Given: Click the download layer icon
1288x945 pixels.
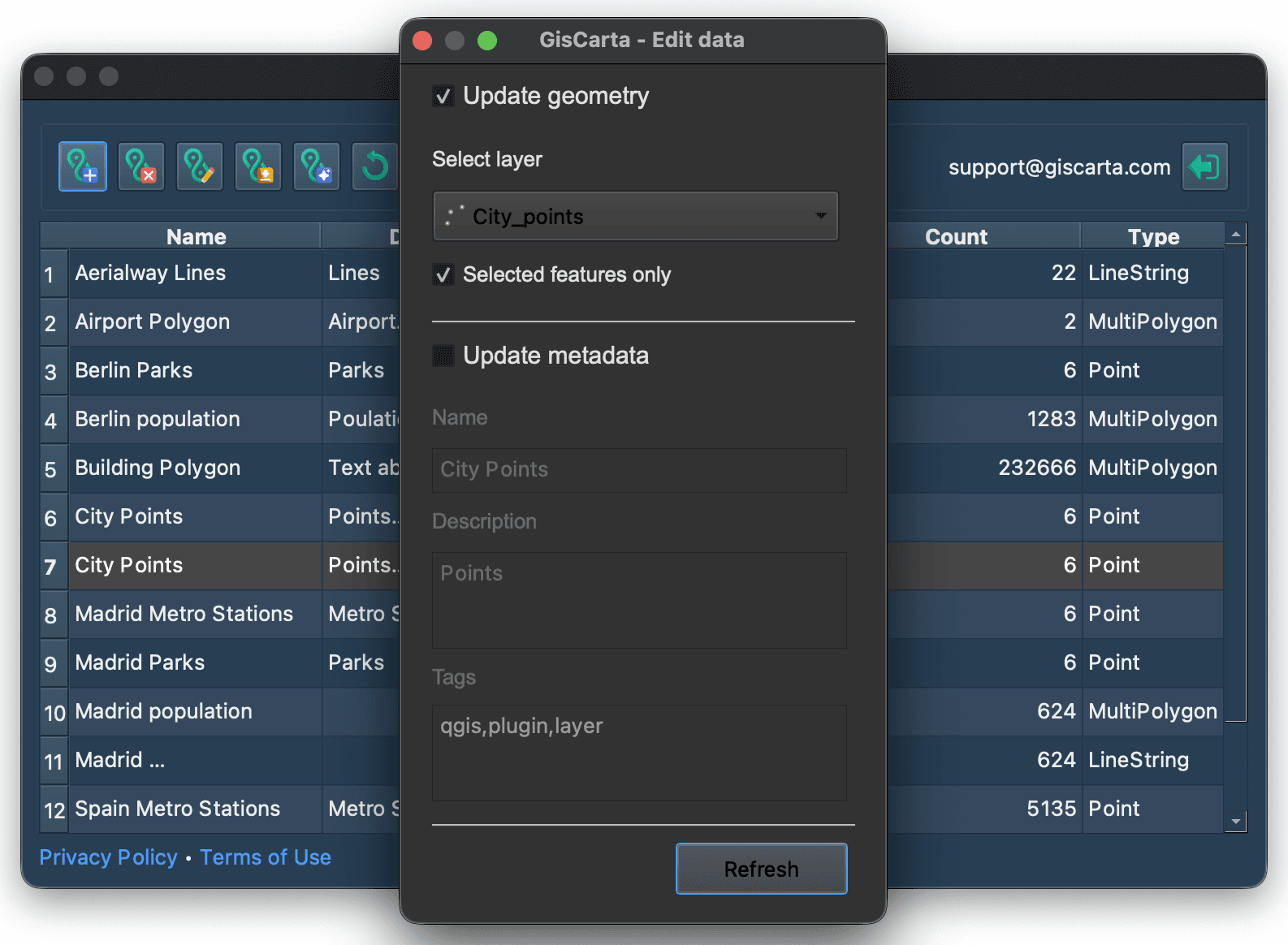Looking at the screenshot, I should 258,166.
